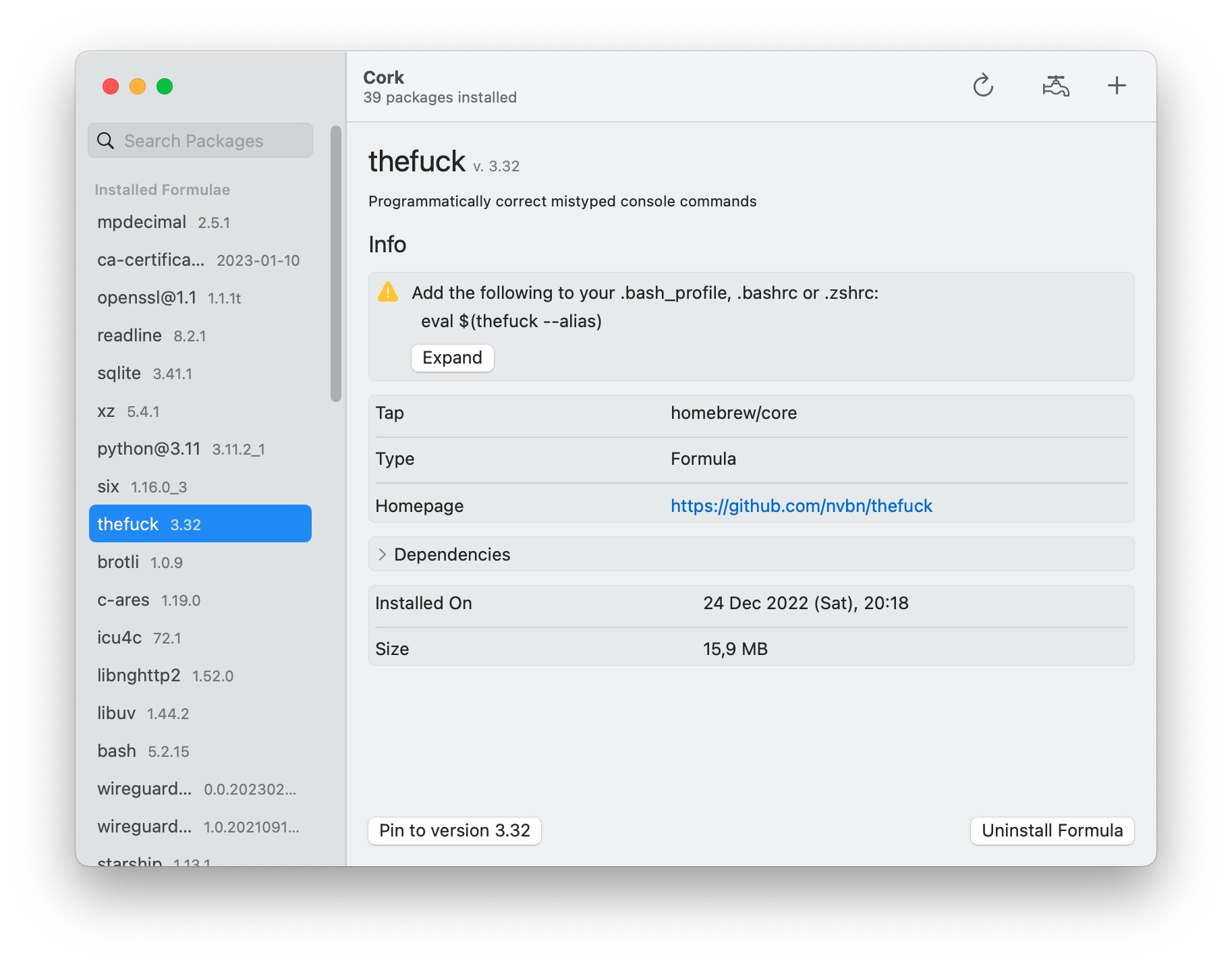This screenshot has height=966, width=1232.
Task: Click the 15,9 MB size value
Action: (735, 649)
